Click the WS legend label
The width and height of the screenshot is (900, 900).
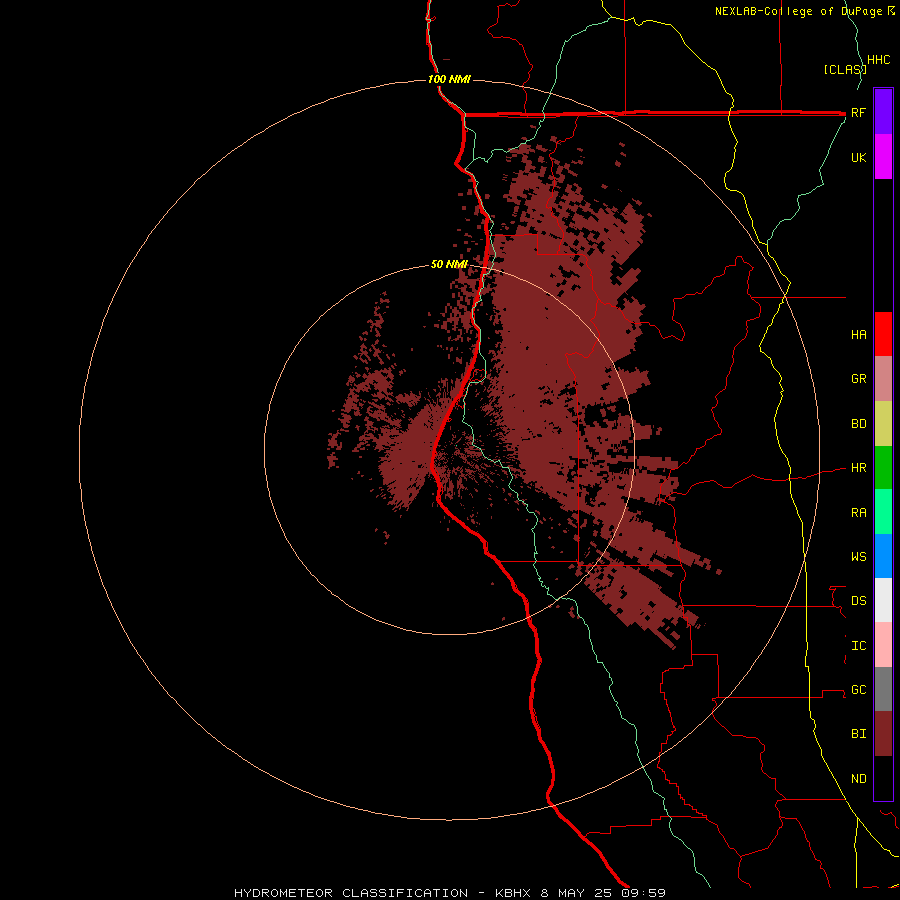(858, 556)
